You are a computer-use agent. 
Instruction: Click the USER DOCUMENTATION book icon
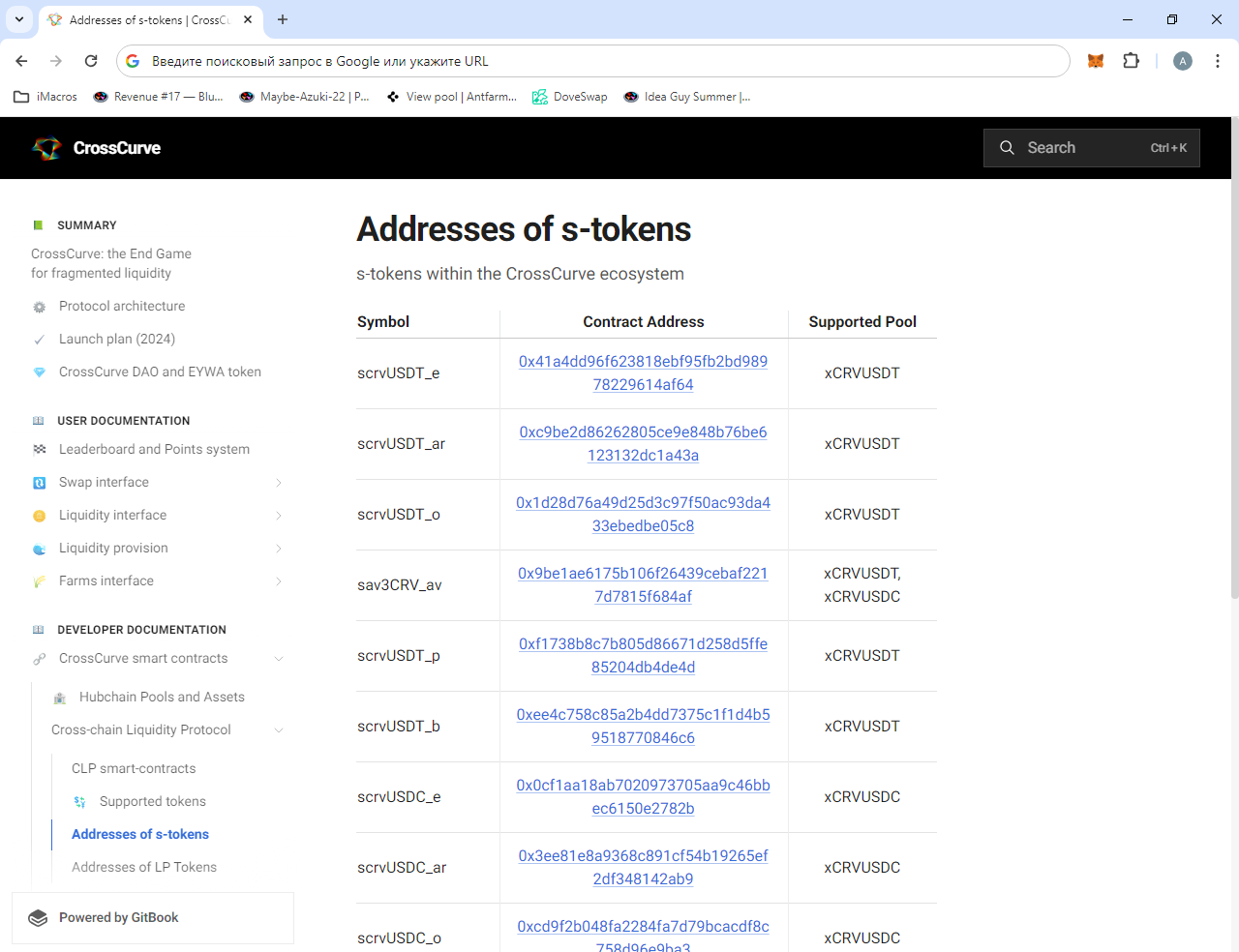[x=39, y=421]
